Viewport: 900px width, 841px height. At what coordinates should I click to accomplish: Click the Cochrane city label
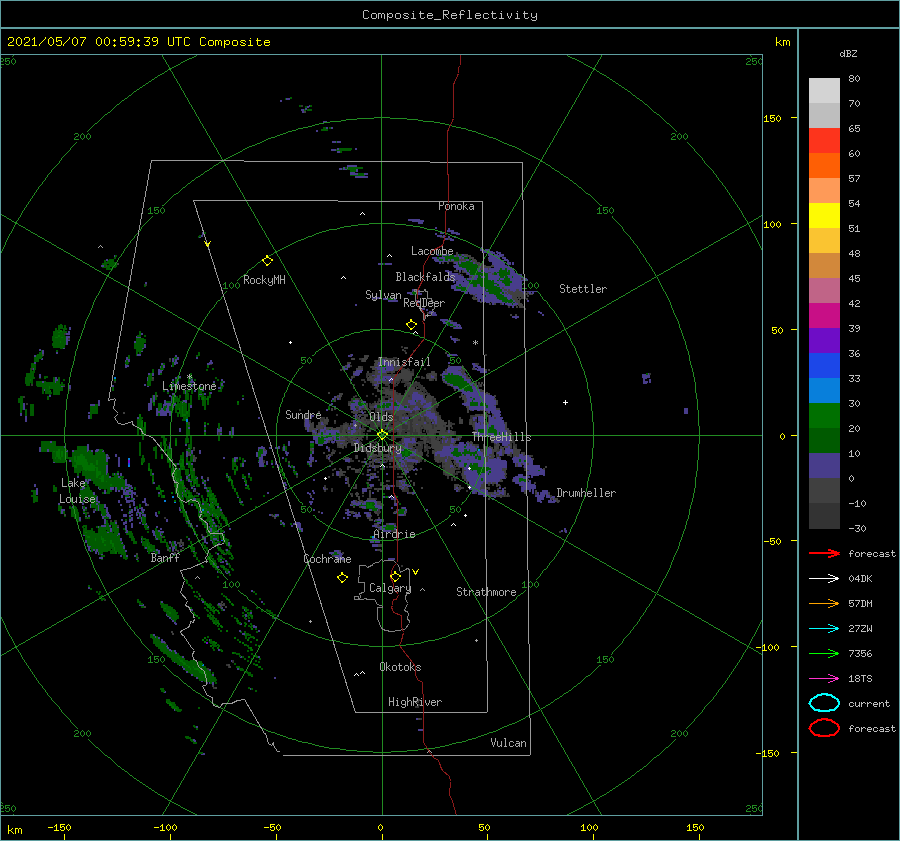point(327,559)
